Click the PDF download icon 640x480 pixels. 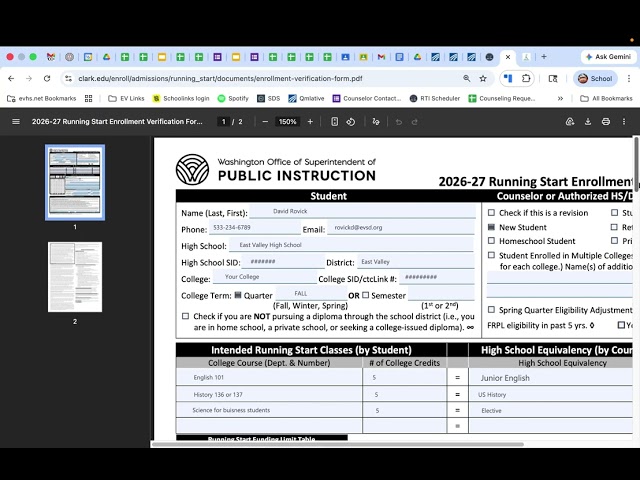(588, 122)
